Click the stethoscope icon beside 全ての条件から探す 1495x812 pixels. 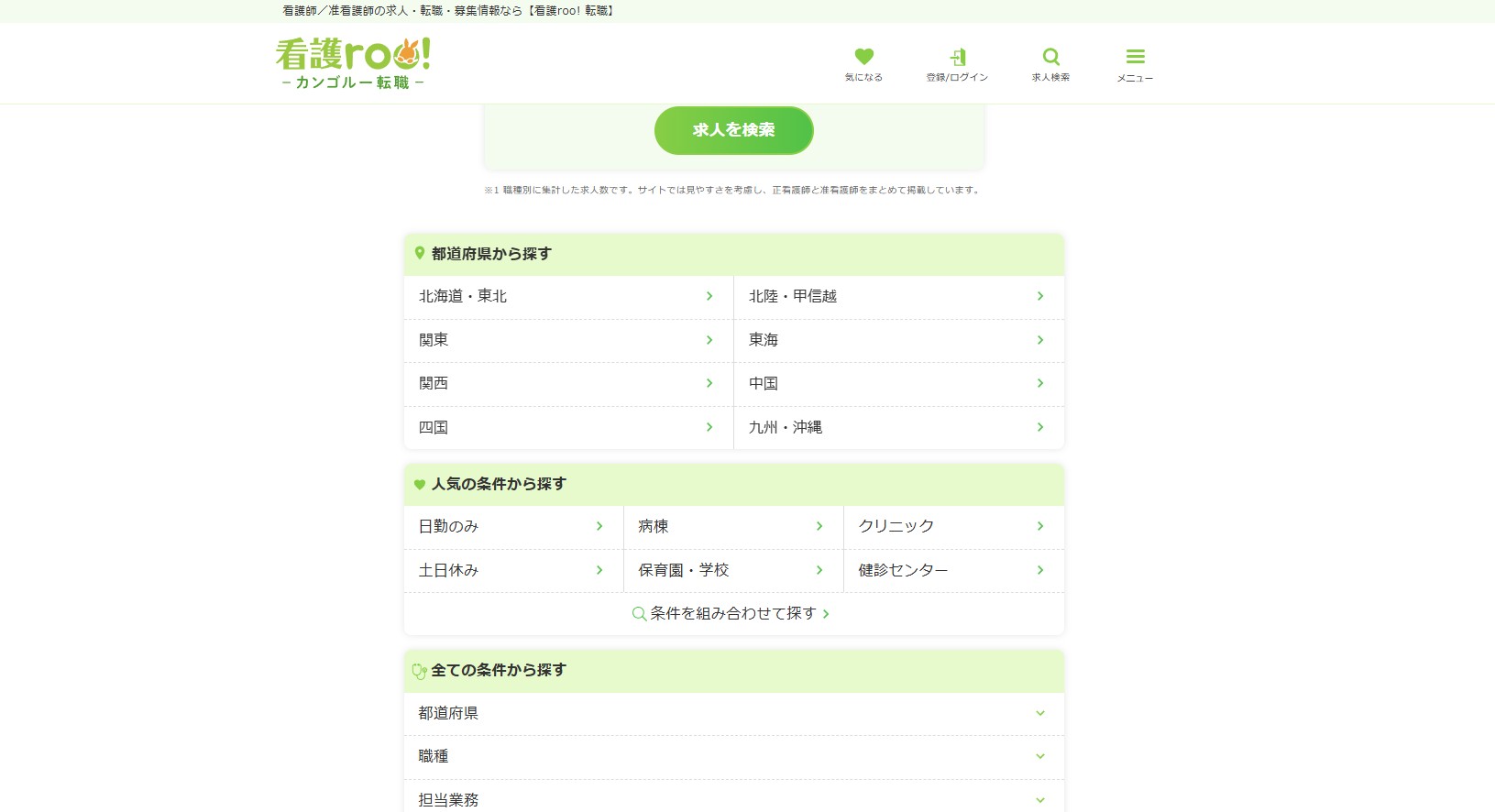point(419,671)
